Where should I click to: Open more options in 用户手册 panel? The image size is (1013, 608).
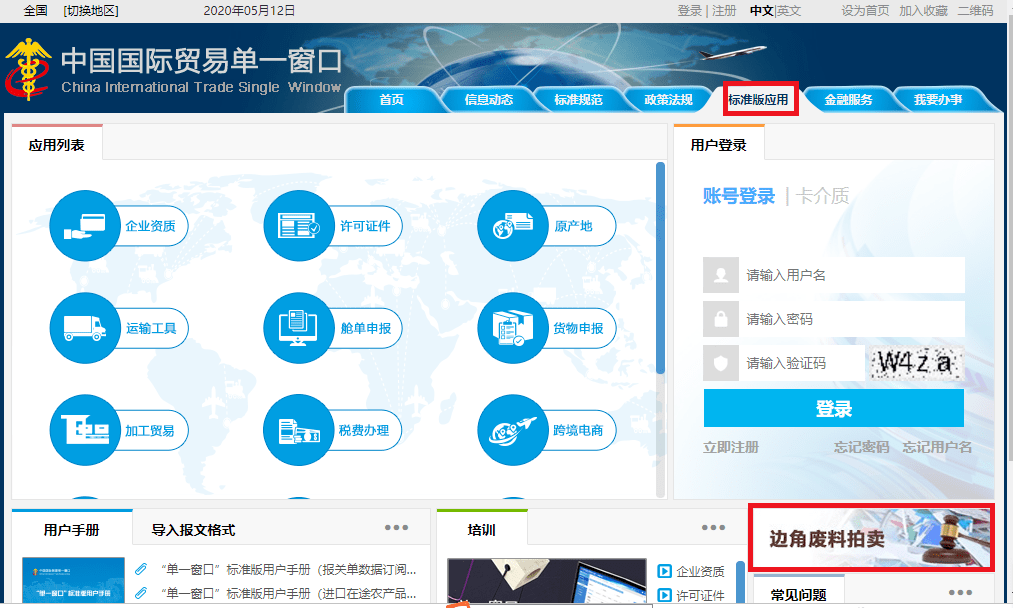tap(396, 528)
